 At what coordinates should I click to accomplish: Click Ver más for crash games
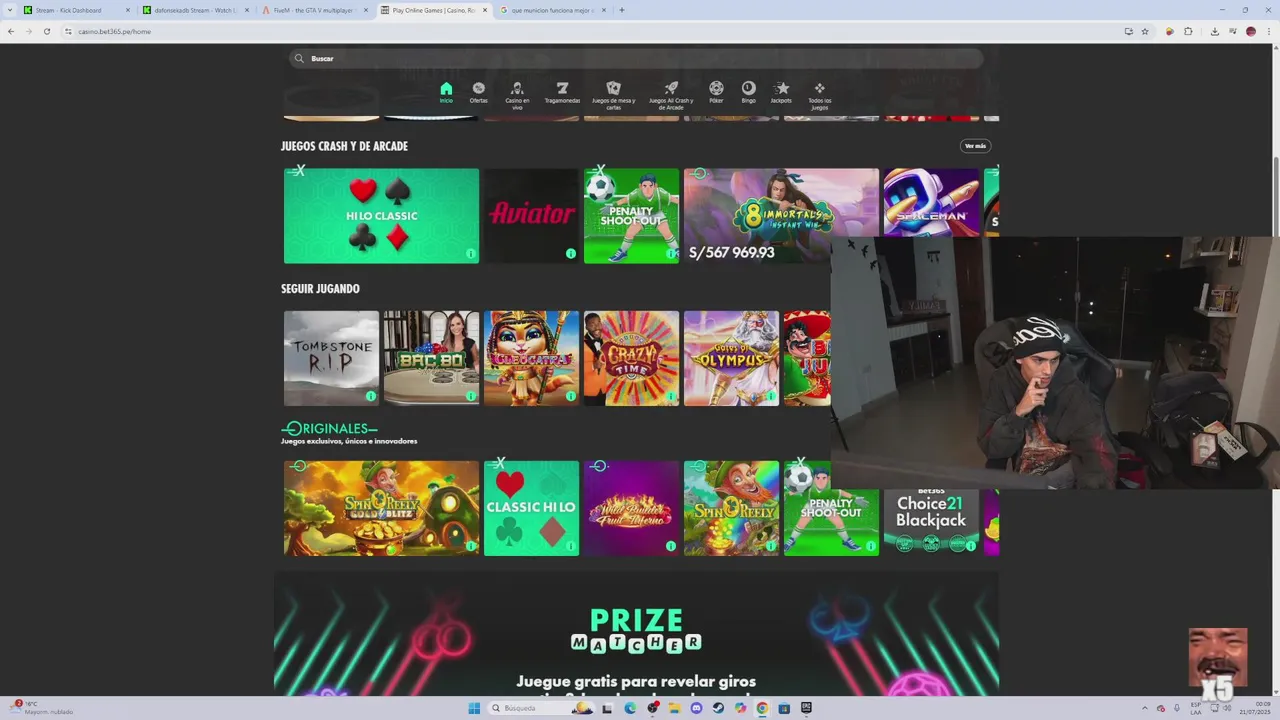click(x=975, y=146)
